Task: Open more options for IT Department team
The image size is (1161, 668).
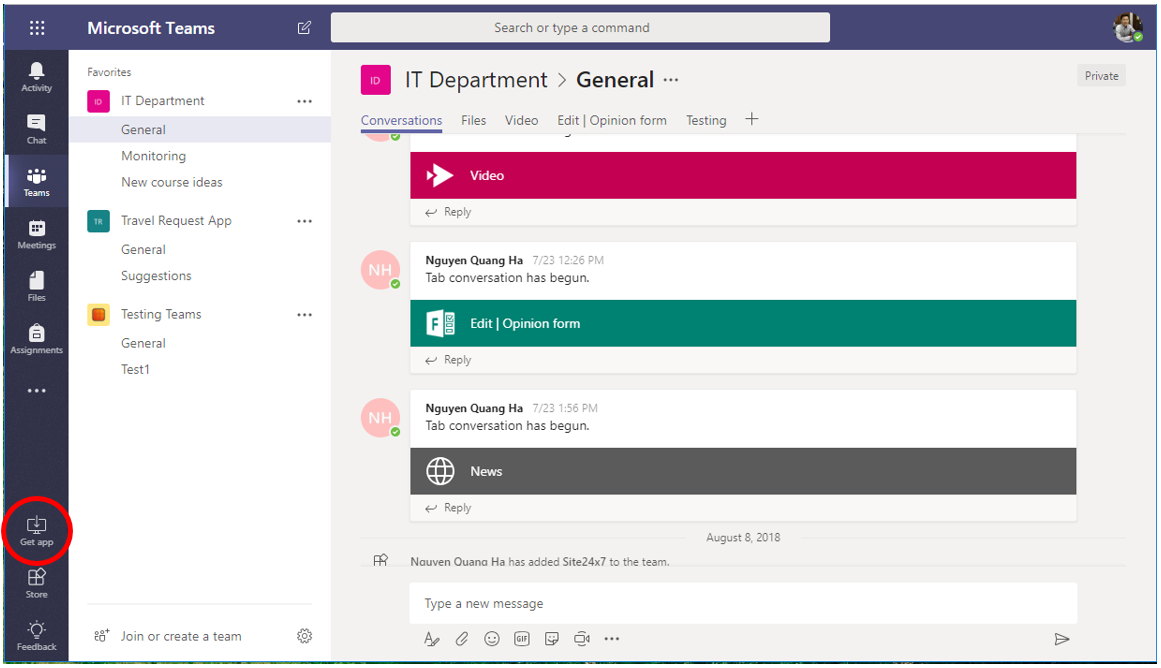Action: pos(304,100)
